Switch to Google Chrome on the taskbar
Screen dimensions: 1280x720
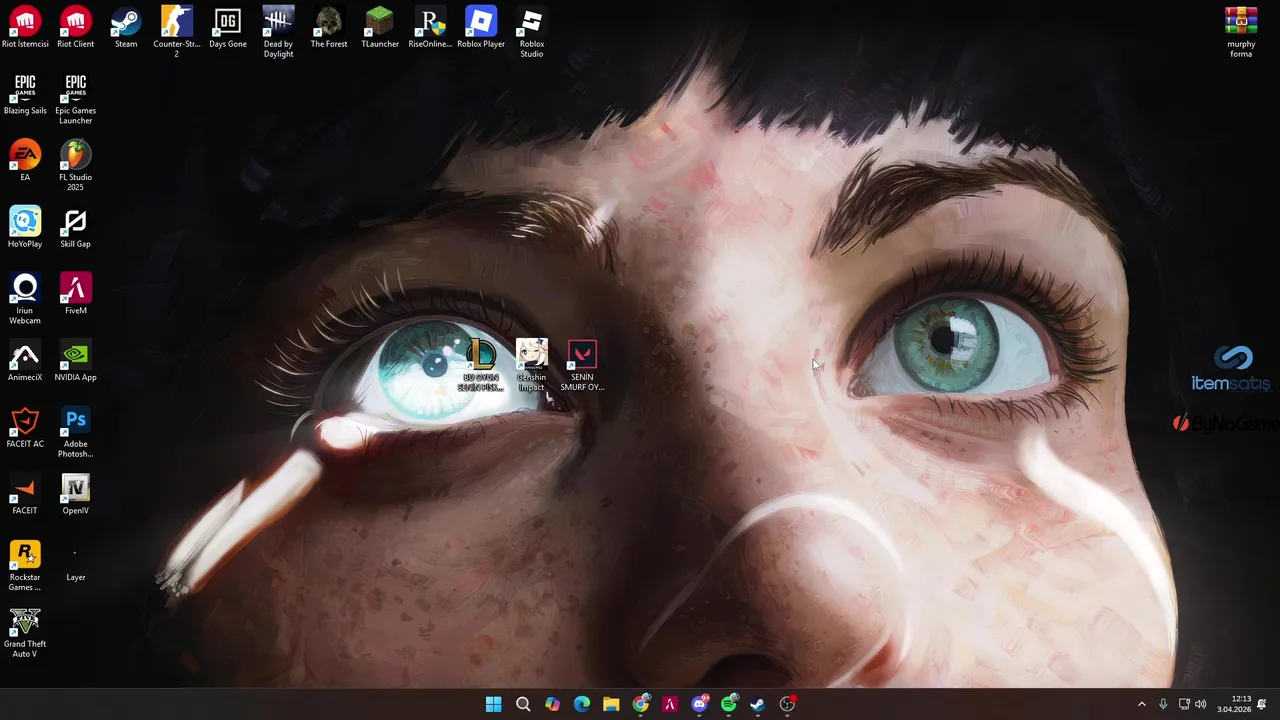click(x=641, y=704)
